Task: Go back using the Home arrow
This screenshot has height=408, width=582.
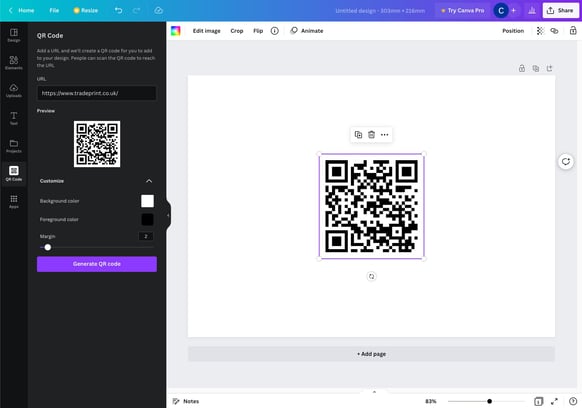Action: point(22,10)
